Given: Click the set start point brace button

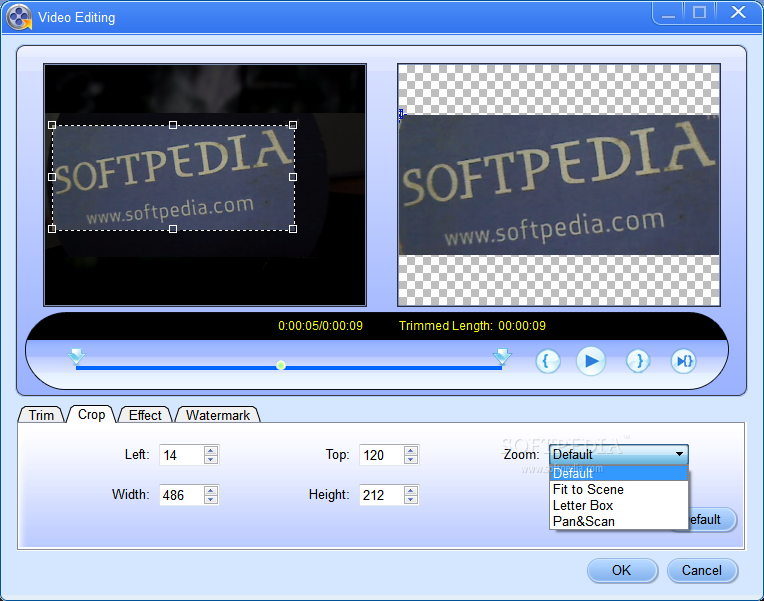Looking at the screenshot, I should click(x=548, y=361).
